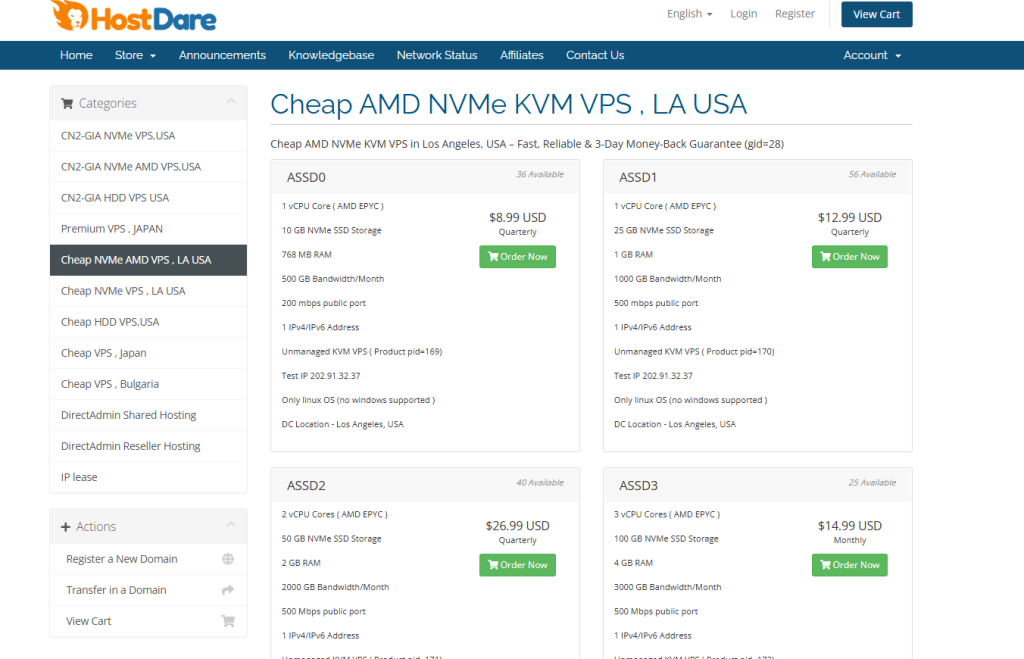
Task: Open DirectAdmin Shared Hosting category
Action: (148, 415)
